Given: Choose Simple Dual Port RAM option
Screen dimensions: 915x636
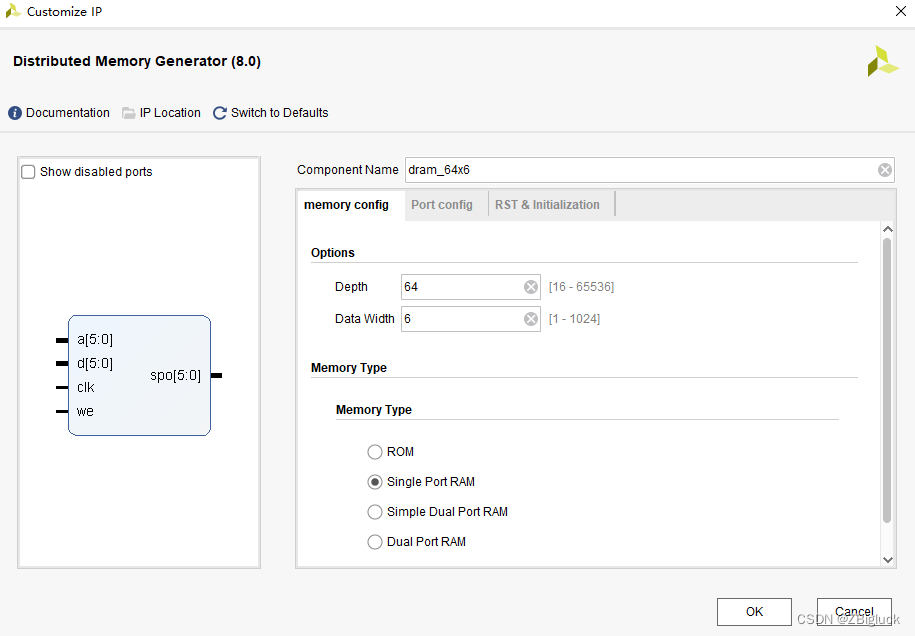Looking at the screenshot, I should 375,512.
